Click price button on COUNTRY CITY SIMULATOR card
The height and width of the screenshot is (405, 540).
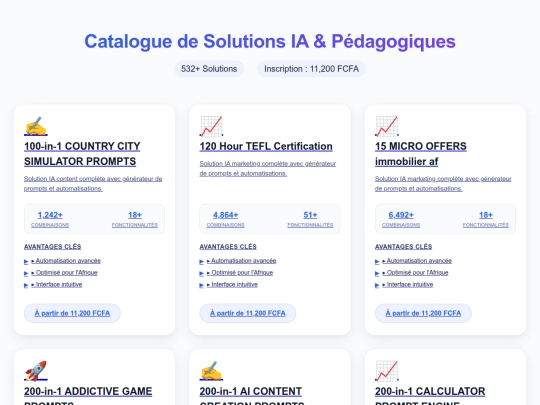pos(72,313)
